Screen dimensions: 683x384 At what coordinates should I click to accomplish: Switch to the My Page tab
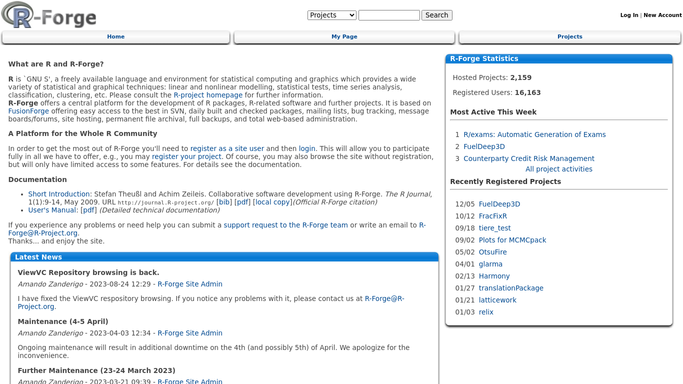coord(344,37)
